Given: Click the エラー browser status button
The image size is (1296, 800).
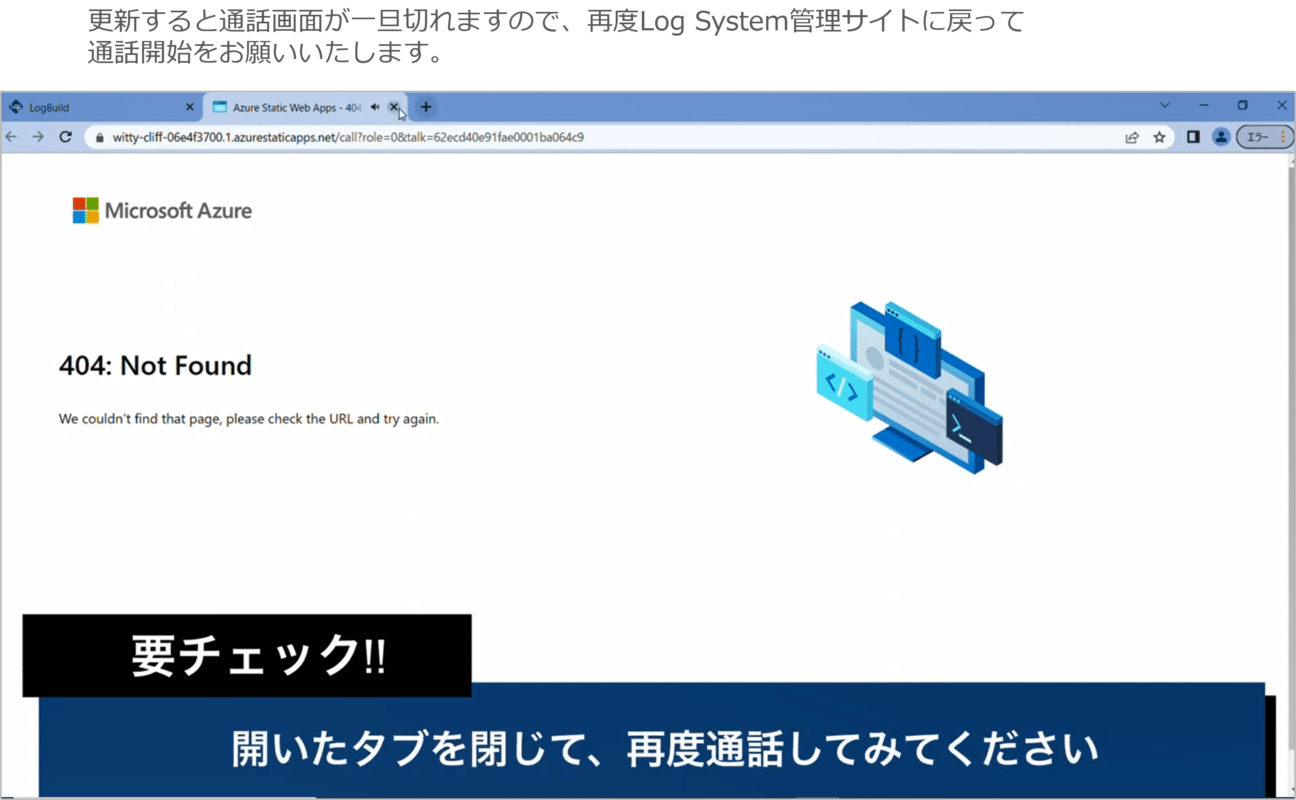Looking at the screenshot, I should (x=1265, y=137).
